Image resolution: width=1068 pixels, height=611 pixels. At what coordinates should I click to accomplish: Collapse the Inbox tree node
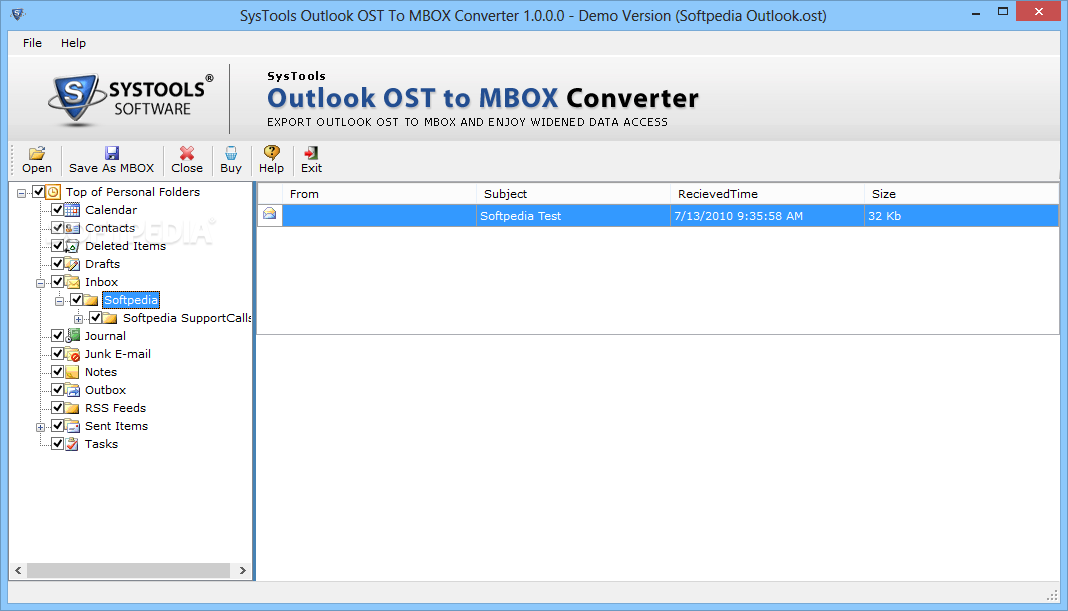point(41,283)
